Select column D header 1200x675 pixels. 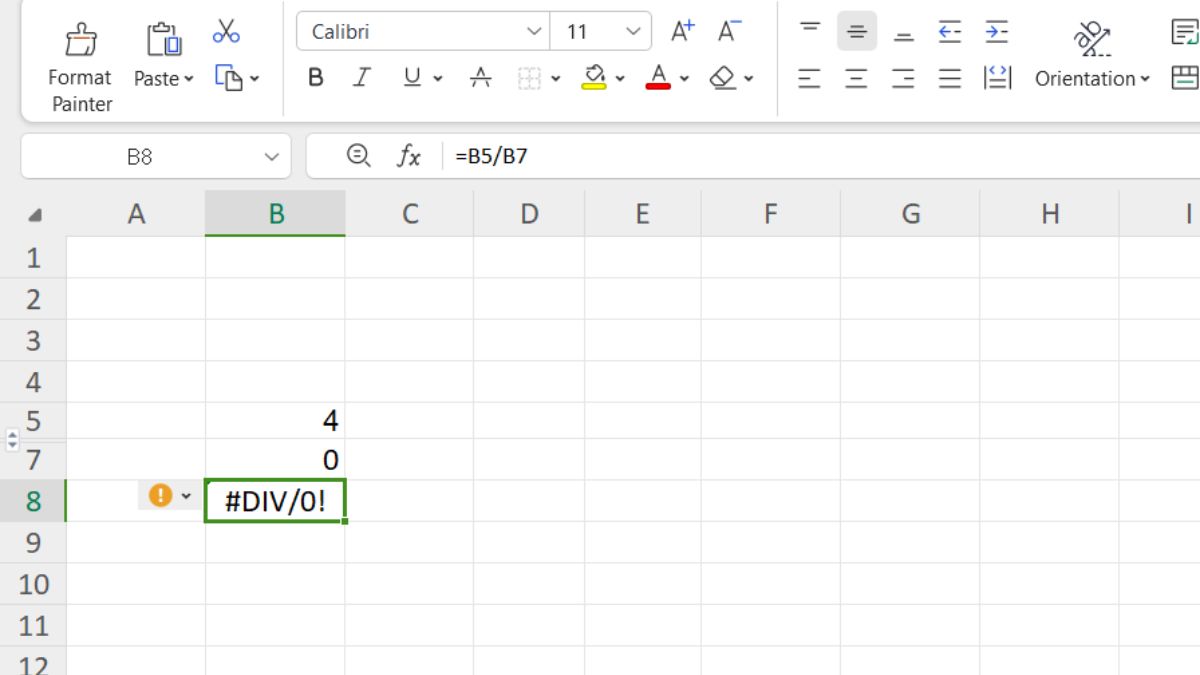tap(529, 213)
